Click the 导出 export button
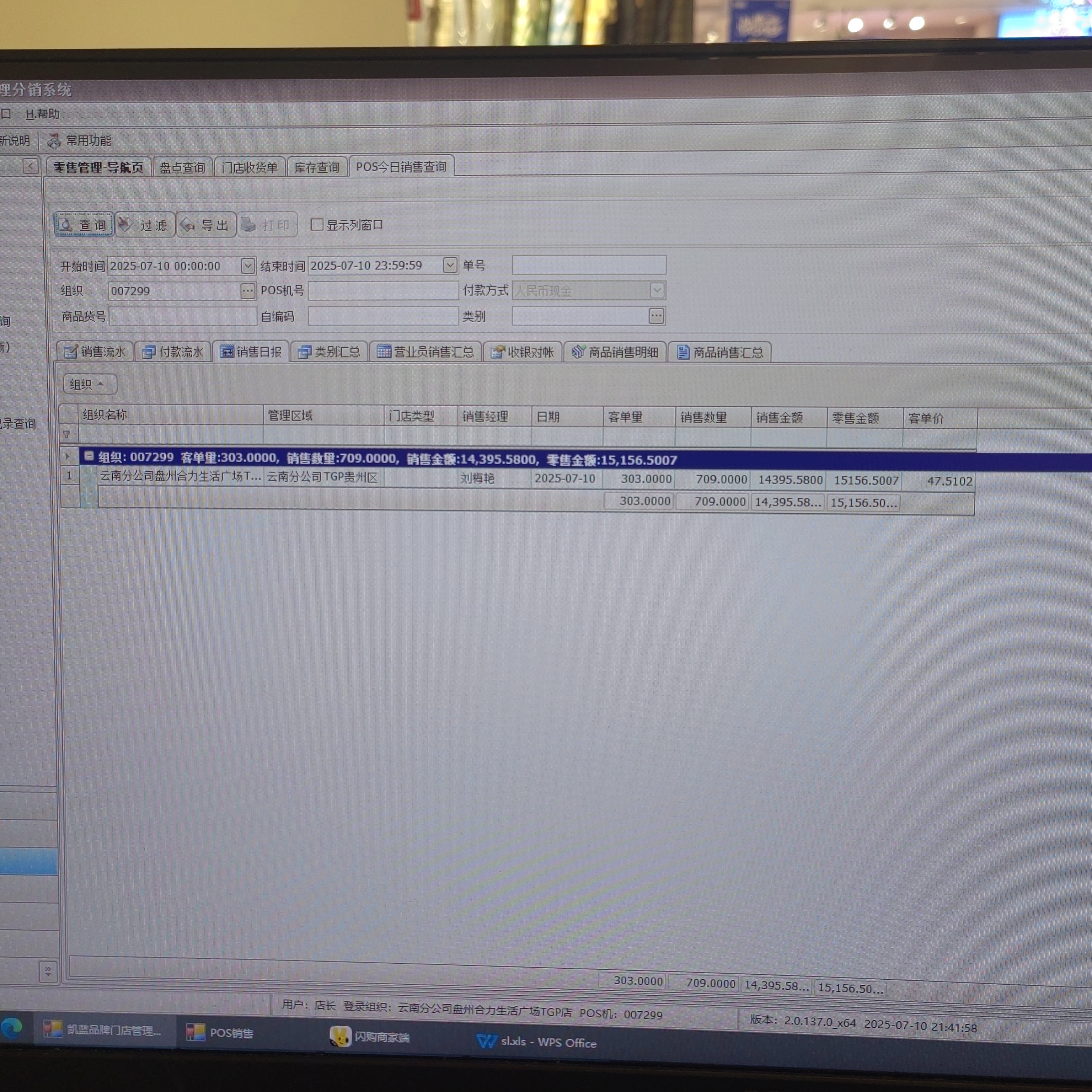 click(x=206, y=225)
